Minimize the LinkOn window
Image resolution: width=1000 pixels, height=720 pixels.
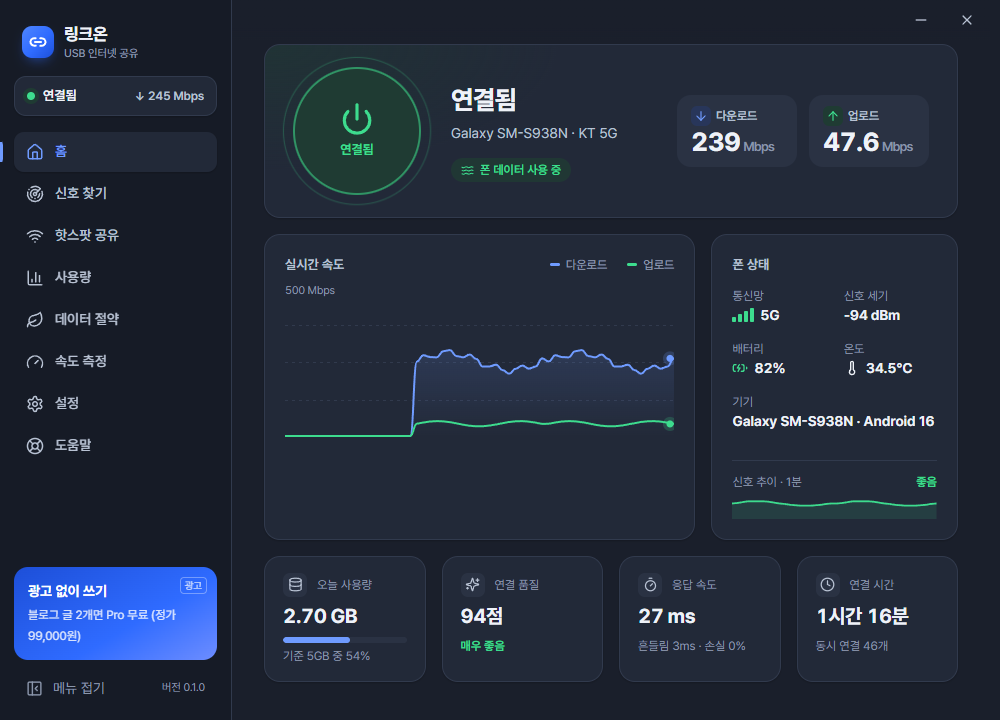921,20
